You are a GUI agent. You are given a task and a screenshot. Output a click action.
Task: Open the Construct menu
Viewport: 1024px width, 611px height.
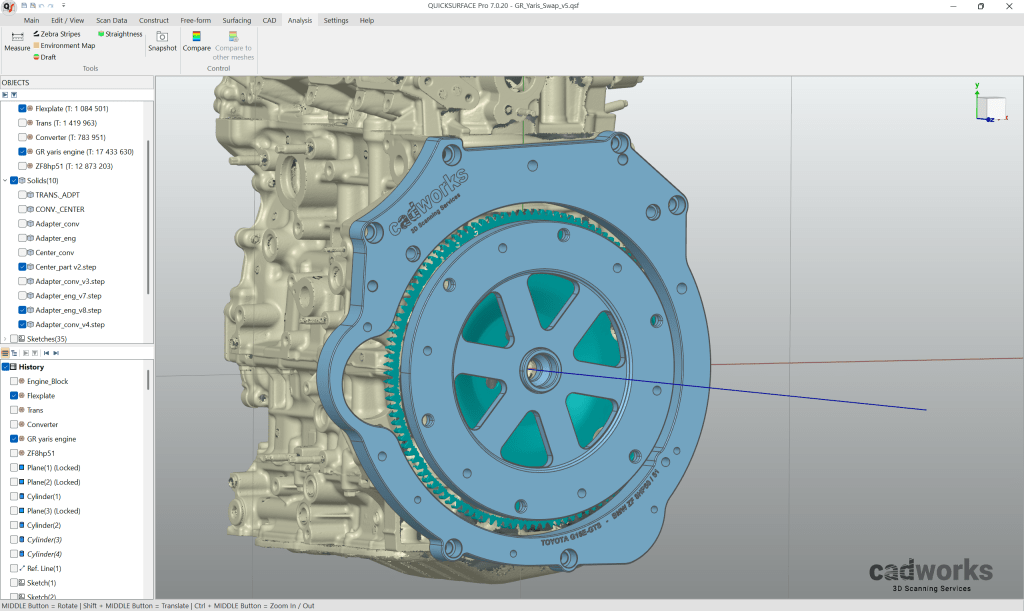(154, 19)
